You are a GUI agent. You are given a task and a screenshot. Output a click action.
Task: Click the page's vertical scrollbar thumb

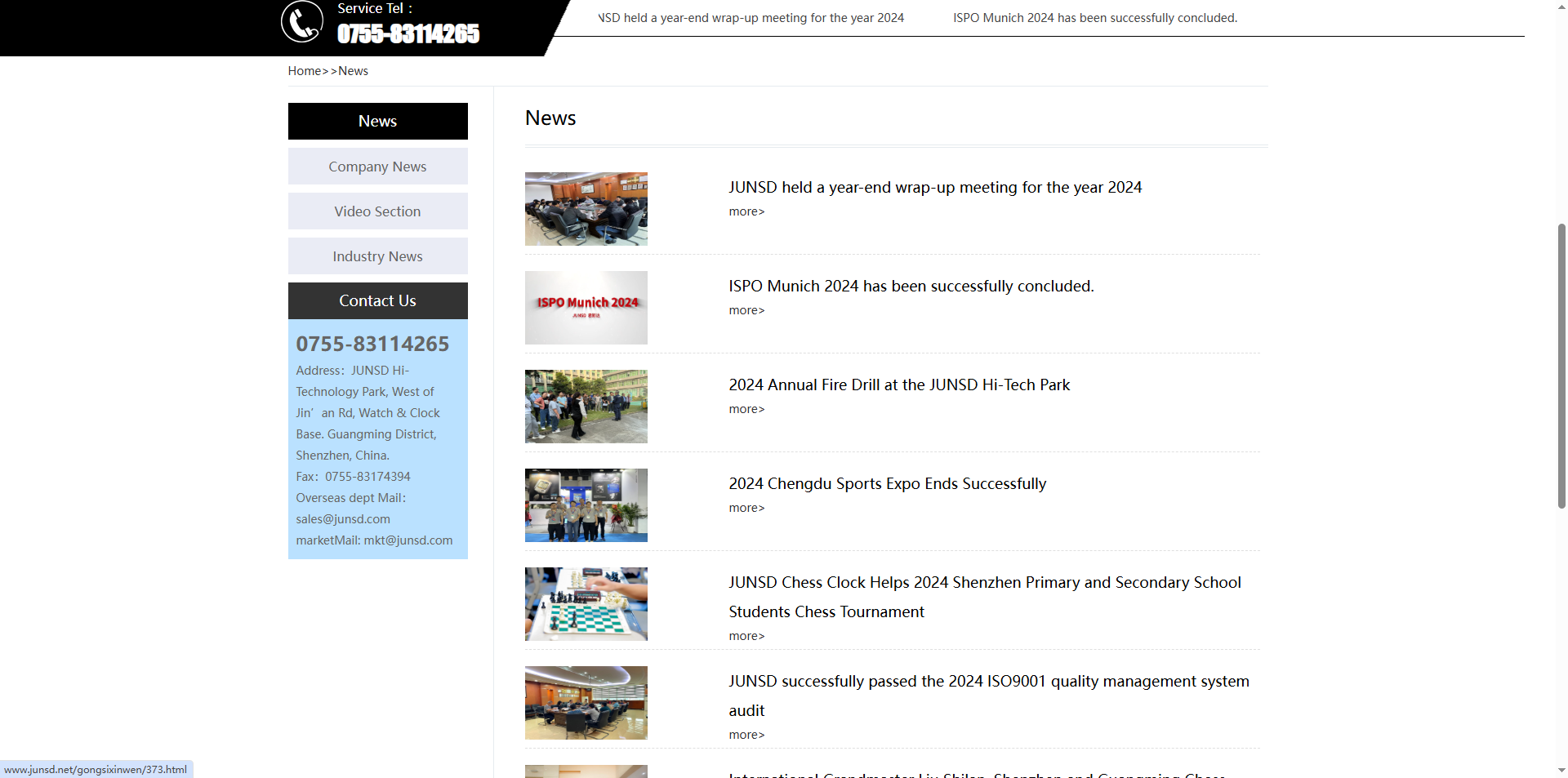1561,365
